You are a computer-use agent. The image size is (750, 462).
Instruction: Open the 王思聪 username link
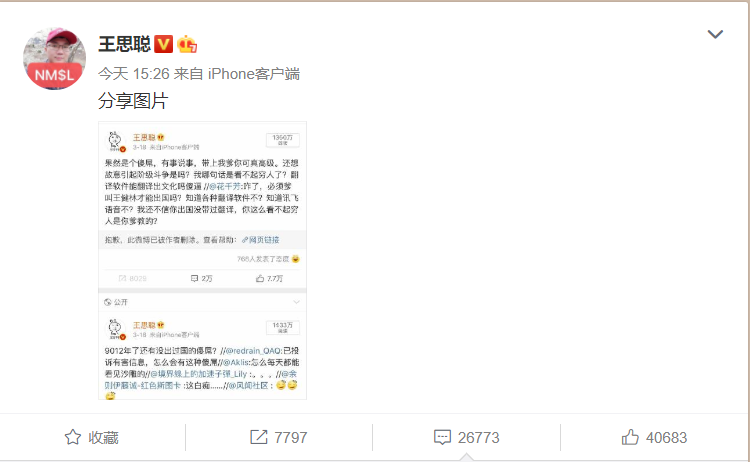(124, 44)
